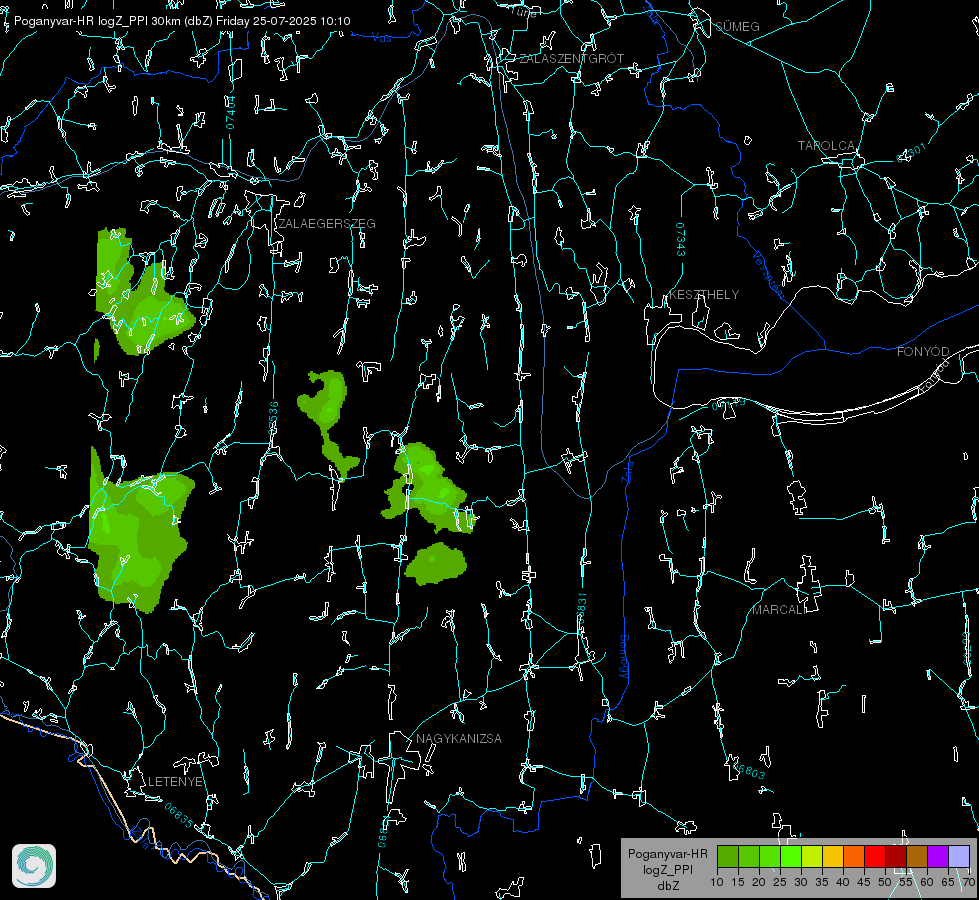979x900 pixels.
Task: Click the NAGYKANIZSA city label
Action: (459, 738)
